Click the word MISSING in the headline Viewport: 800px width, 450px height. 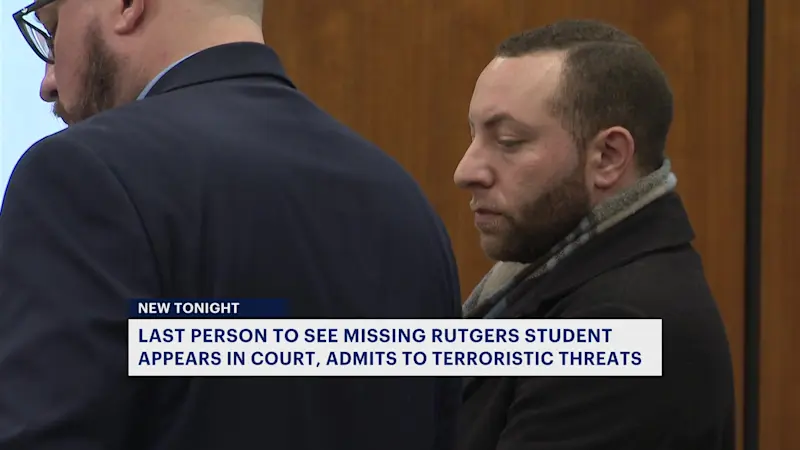[x=385, y=336]
